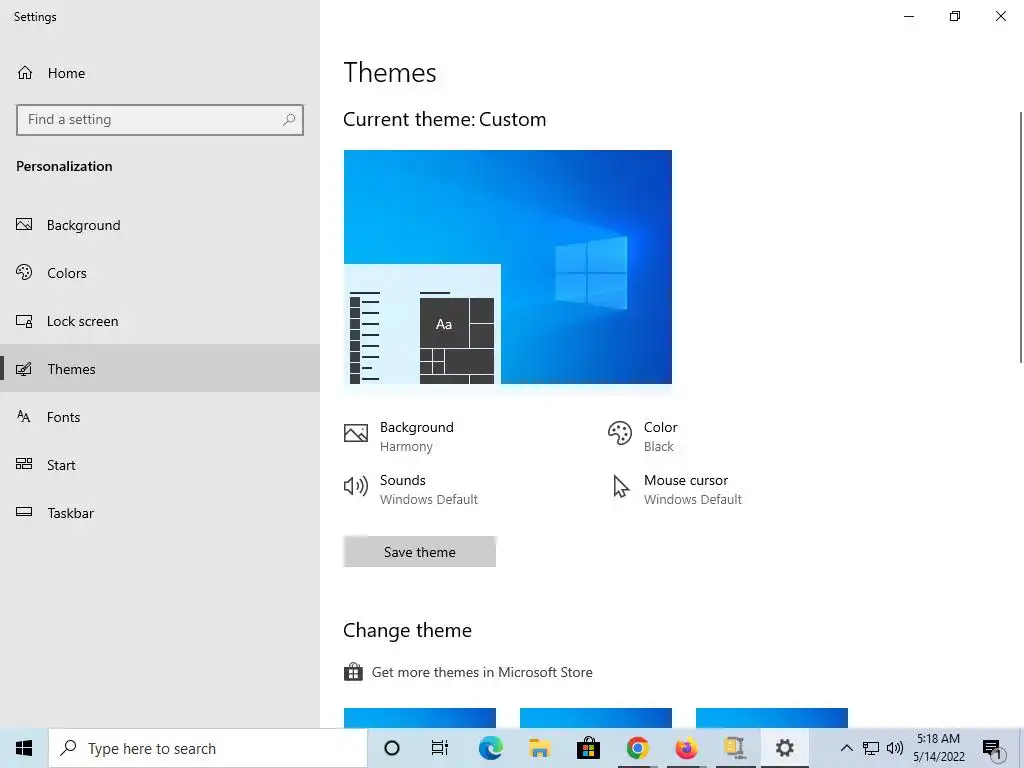Click the Microsoft Store bag icon link

click(x=353, y=671)
